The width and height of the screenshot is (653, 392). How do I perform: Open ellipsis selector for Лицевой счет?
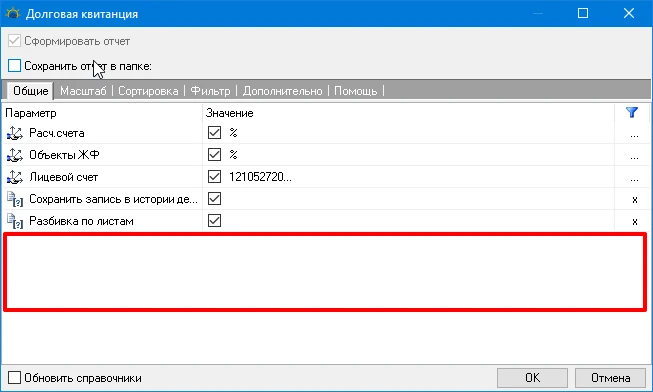click(x=634, y=180)
